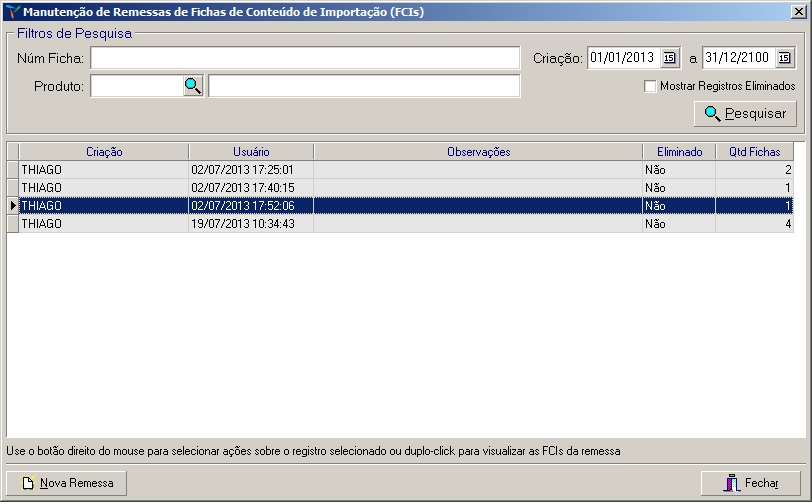Image resolution: width=812 pixels, height=504 pixels.
Task: Enable Mostrar Registros Eliminados checkbox
Action: [x=650, y=87]
